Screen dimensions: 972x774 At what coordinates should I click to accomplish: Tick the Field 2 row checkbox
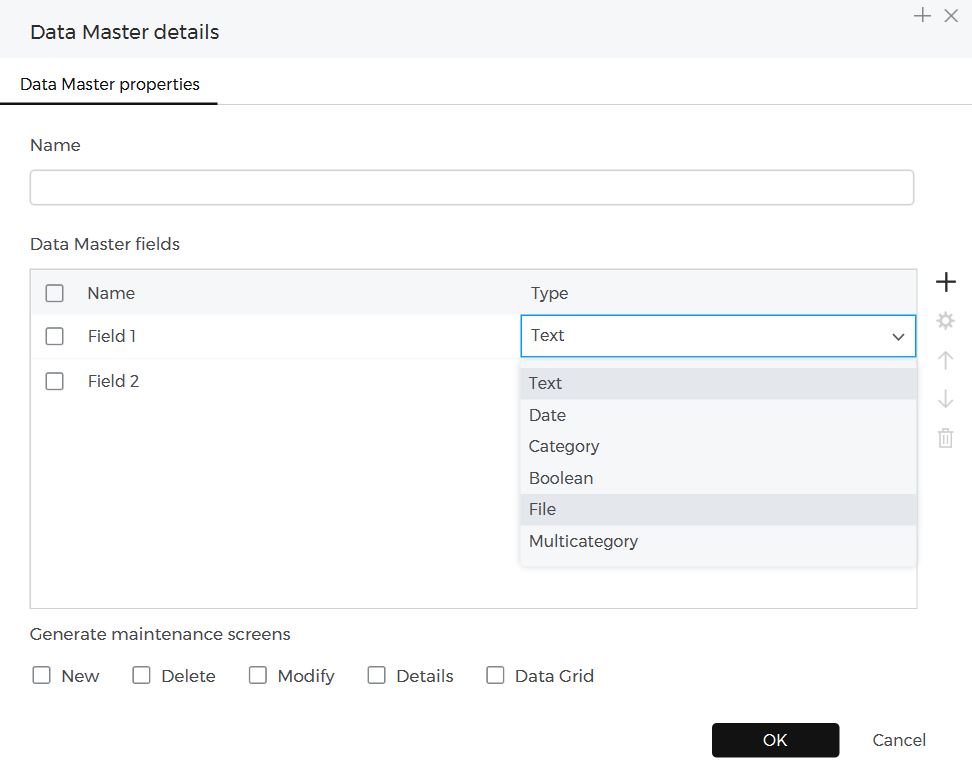[x=55, y=381]
